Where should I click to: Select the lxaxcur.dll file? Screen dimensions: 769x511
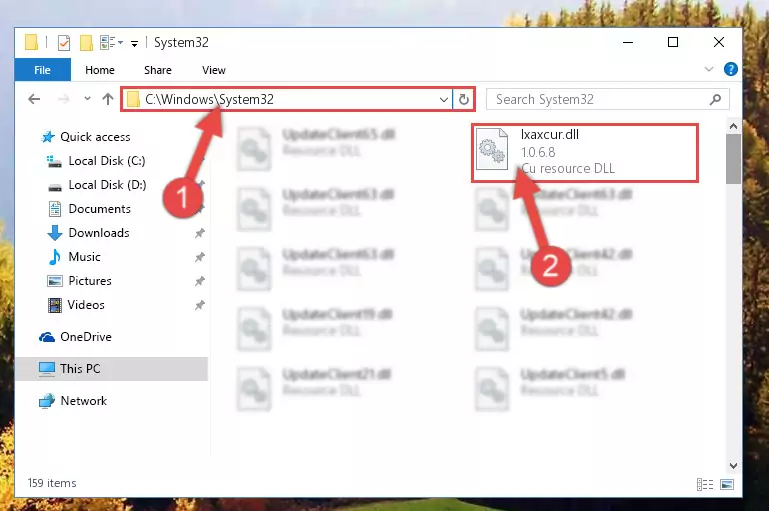pos(585,153)
